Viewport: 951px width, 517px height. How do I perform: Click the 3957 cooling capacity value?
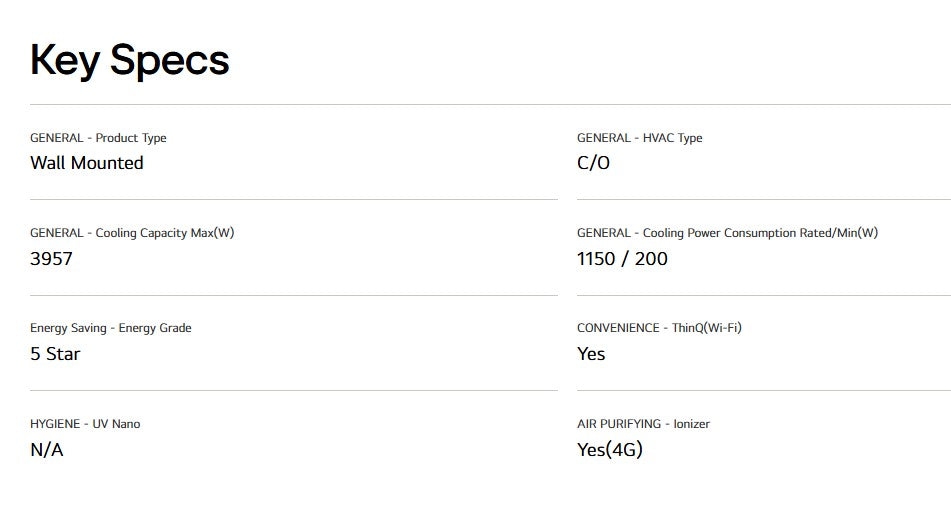[52, 258]
